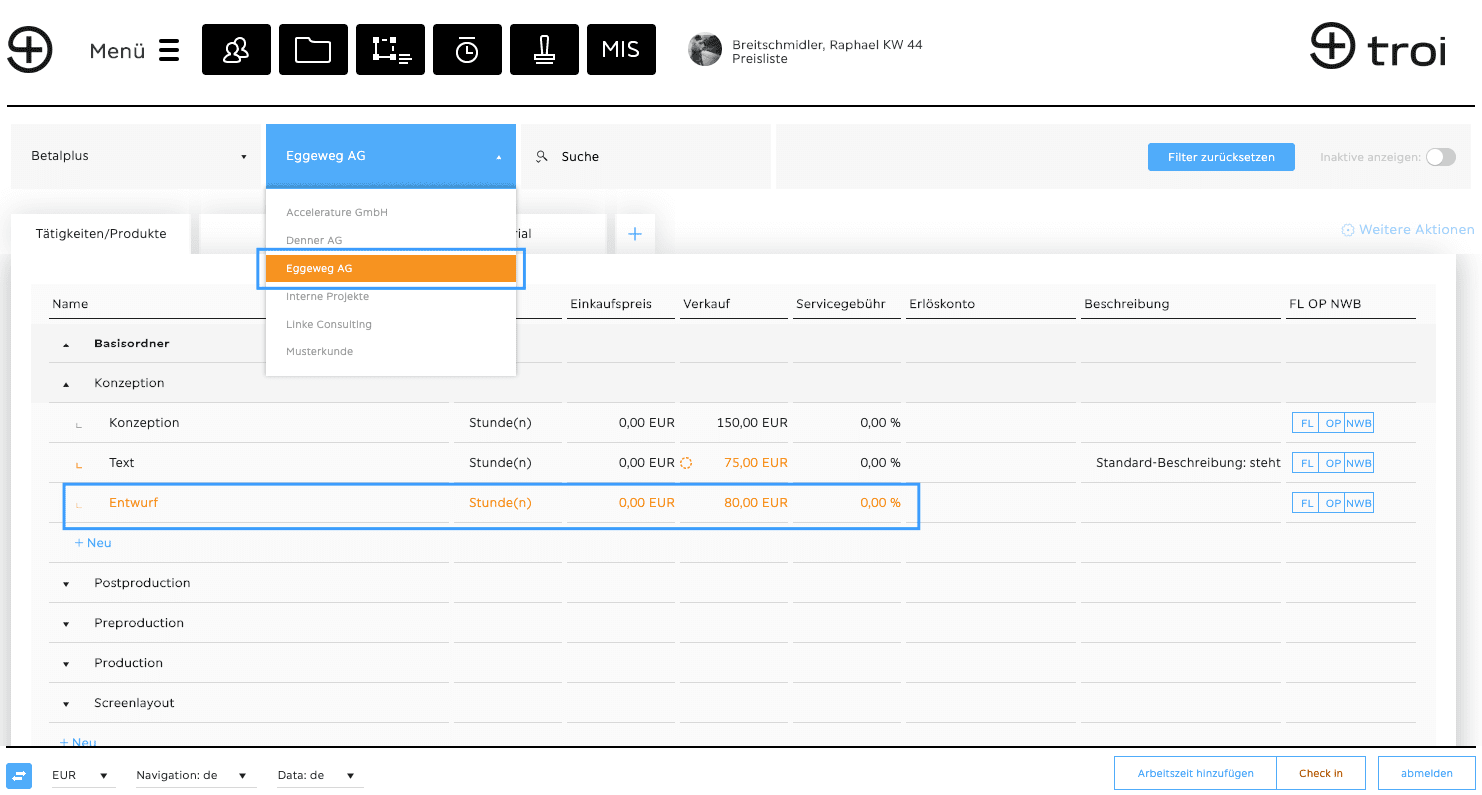Open the hamburger Menü icon
Screen dimensions: 1482x795
[169, 50]
